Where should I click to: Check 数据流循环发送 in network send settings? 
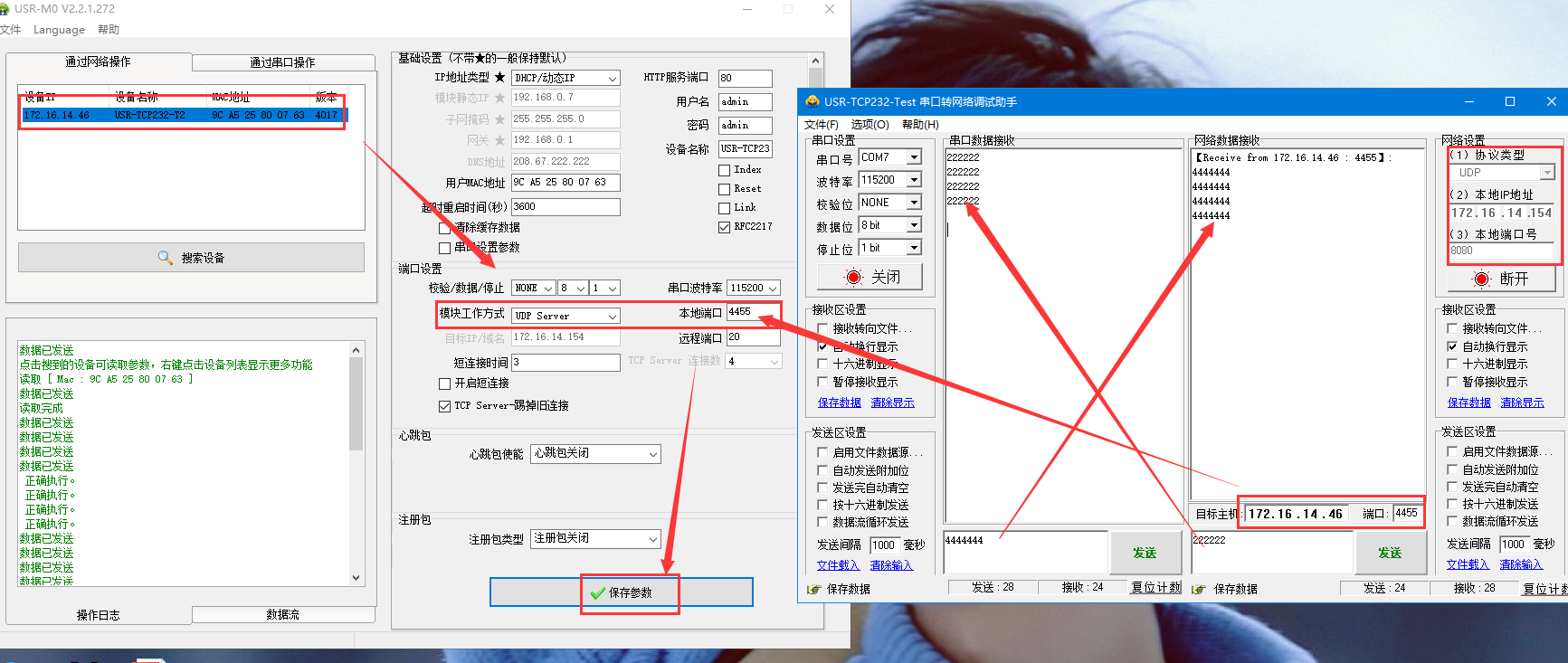tap(1452, 521)
